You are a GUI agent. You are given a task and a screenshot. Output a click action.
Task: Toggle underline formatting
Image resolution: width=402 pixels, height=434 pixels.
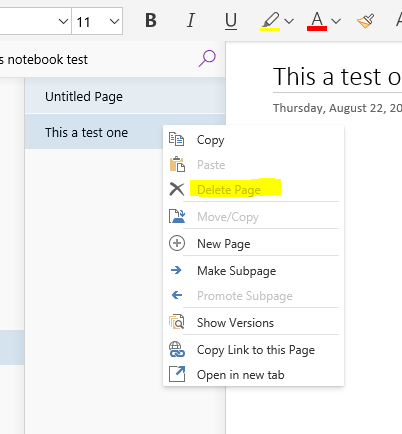231,21
